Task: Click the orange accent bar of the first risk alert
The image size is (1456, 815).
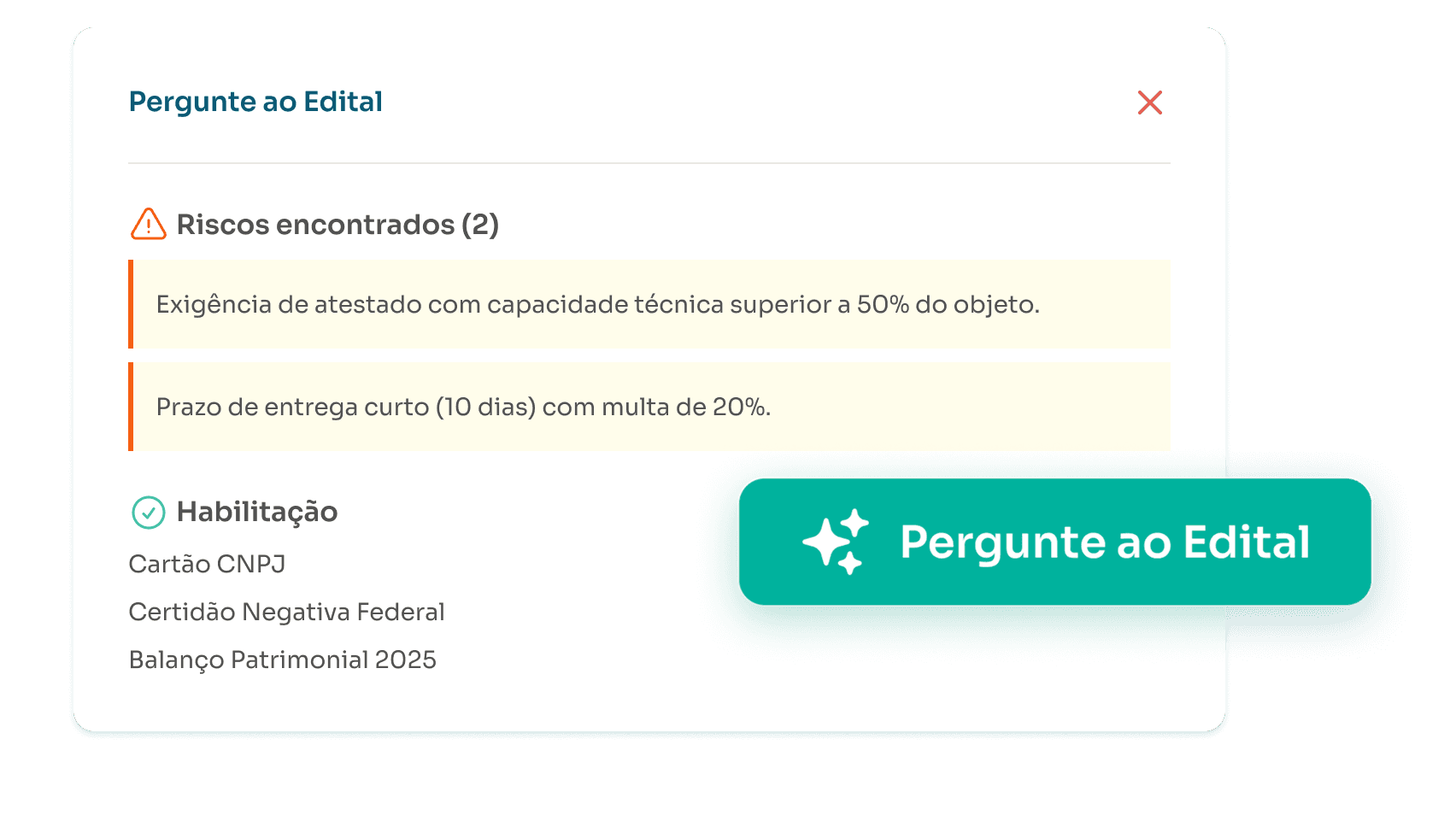Action: coord(132,305)
